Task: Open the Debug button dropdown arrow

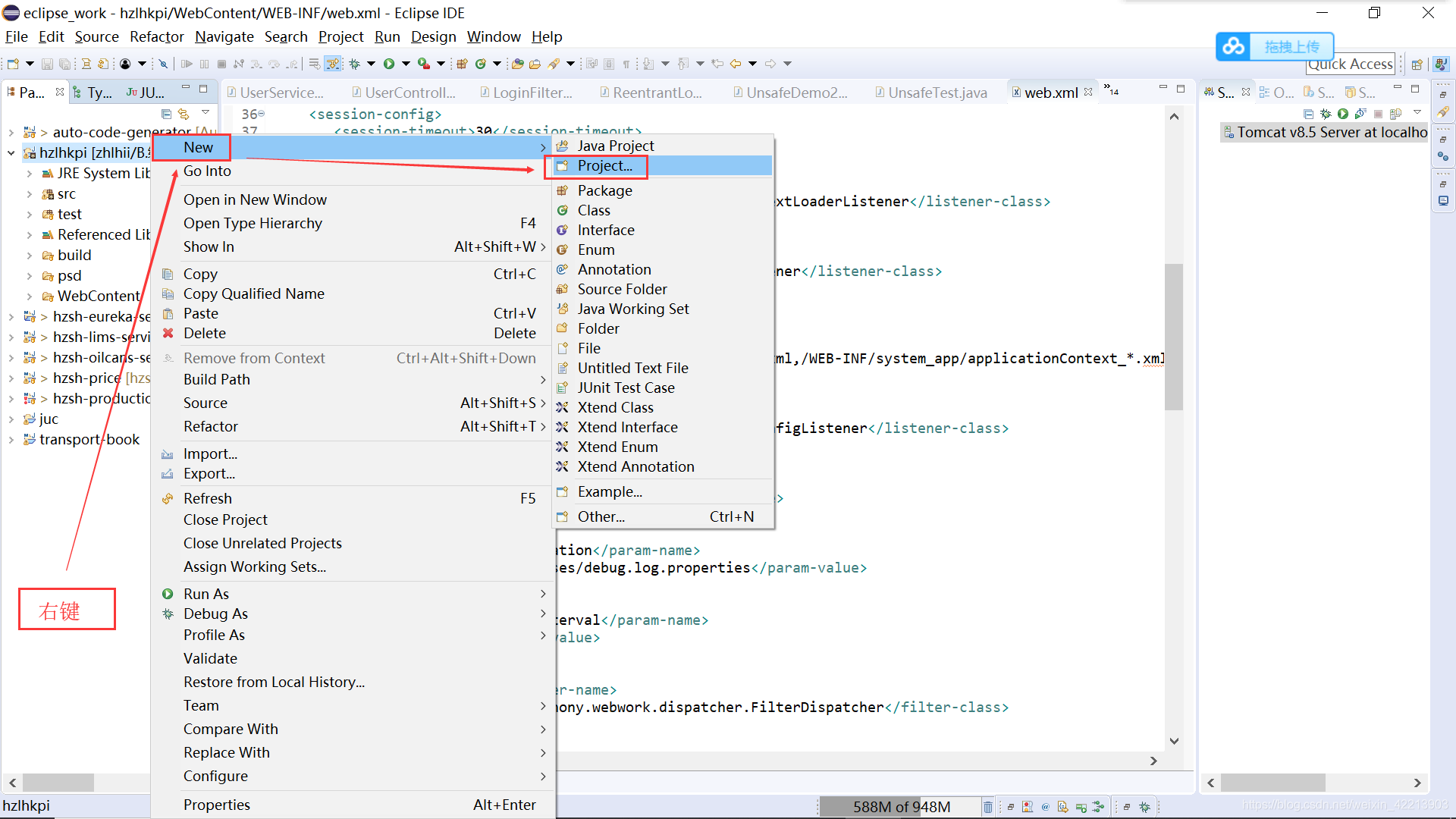Action: 371,64
